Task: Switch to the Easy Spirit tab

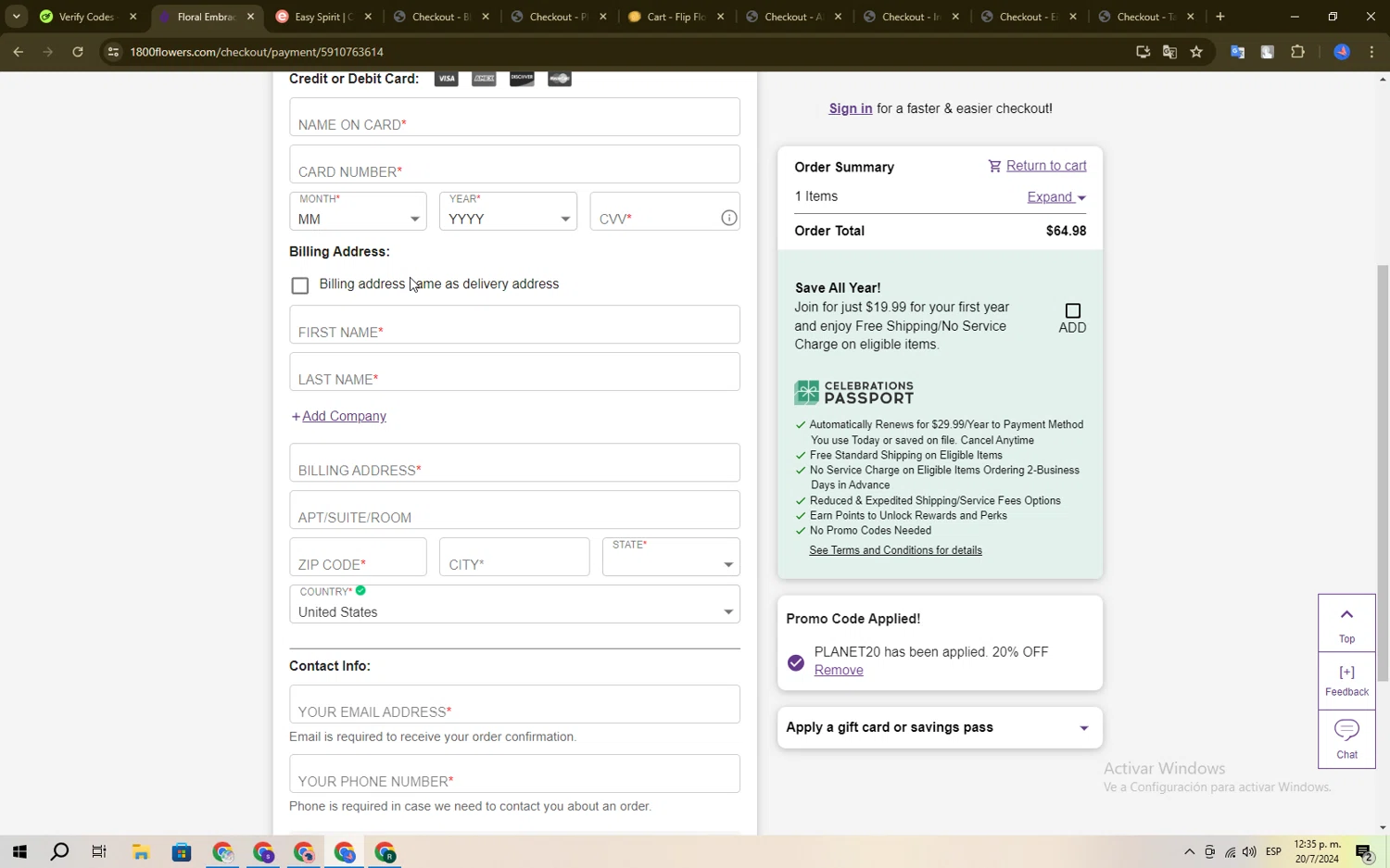Action: point(322,17)
